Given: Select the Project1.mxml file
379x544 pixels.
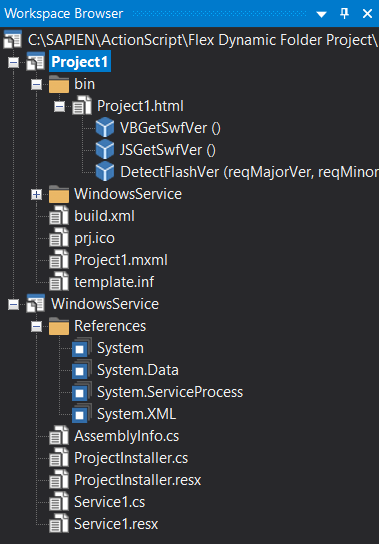Looking at the screenshot, I should pos(121,260).
